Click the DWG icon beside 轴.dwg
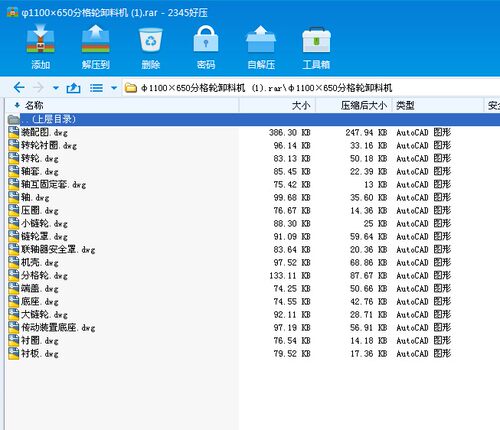The width and height of the screenshot is (500, 430). (14, 198)
